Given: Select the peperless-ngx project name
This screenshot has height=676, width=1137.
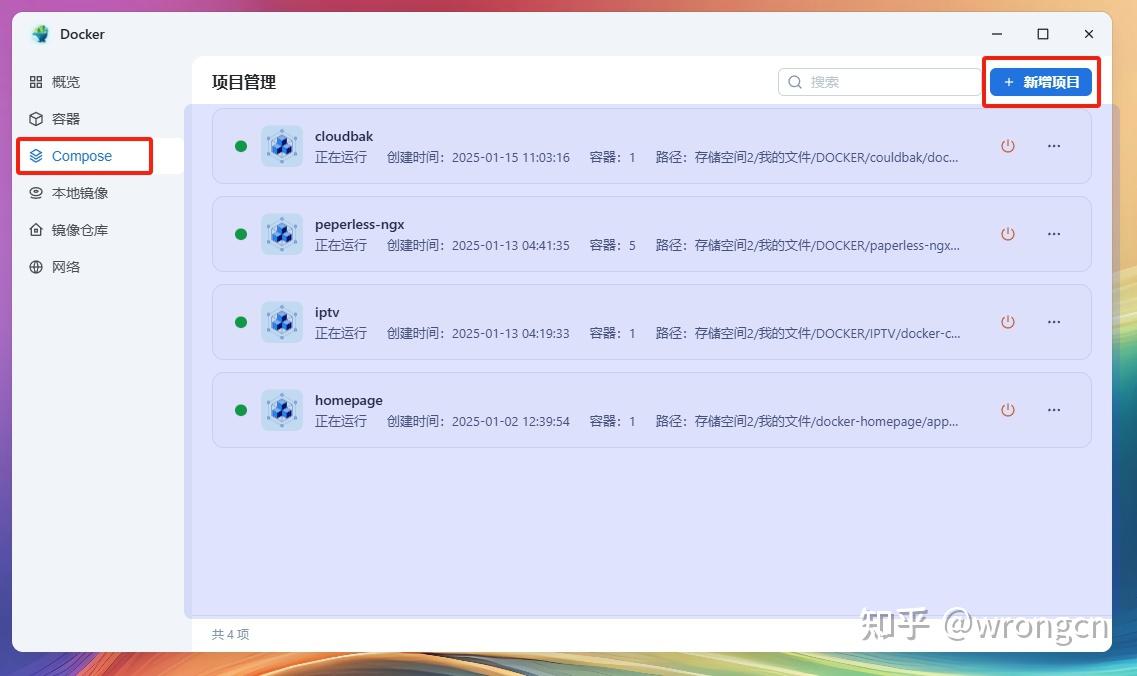Looking at the screenshot, I should click(360, 224).
